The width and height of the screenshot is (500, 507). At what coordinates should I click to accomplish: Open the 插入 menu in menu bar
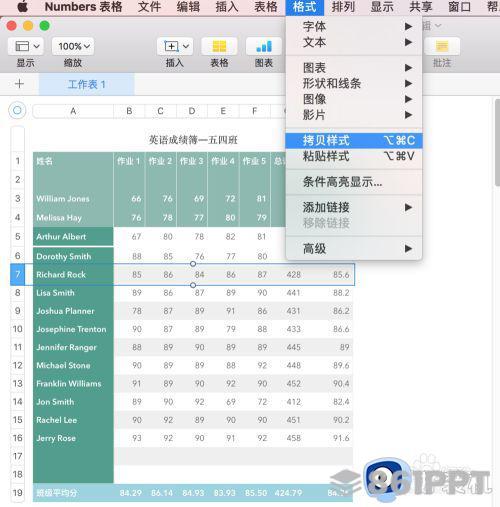click(x=227, y=7)
